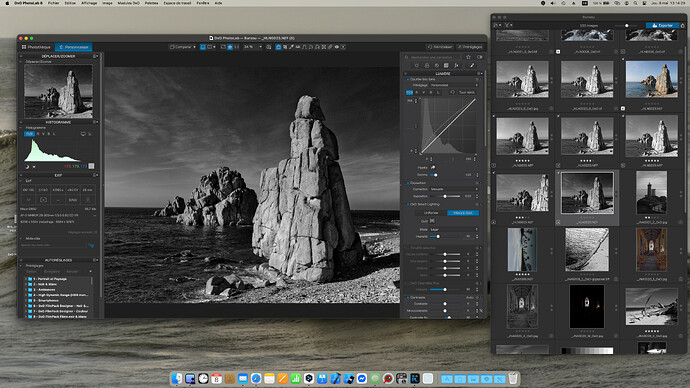690x388 pixels.
Task: Switch to the Photothèque tab
Action: (x=36, y=47)
